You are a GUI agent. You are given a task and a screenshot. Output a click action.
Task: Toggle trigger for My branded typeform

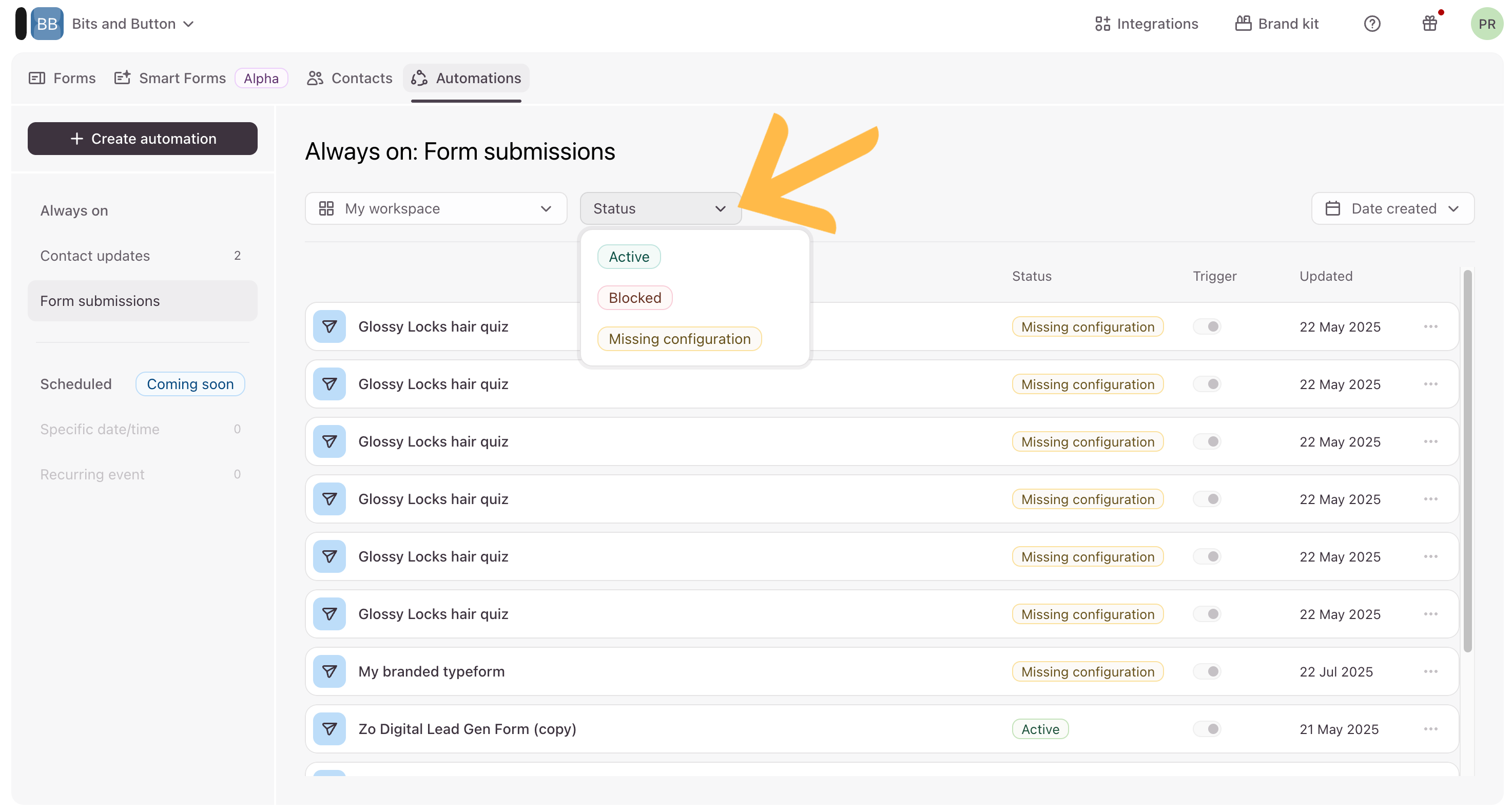(x=1207, y=671)
